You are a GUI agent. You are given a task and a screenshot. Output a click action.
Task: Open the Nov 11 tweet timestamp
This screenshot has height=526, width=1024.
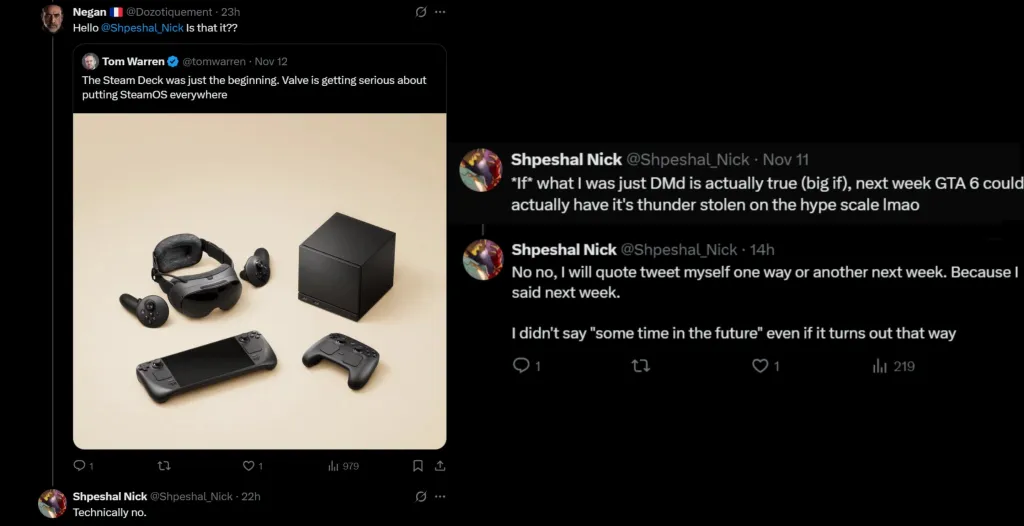(x=785, y=159)
